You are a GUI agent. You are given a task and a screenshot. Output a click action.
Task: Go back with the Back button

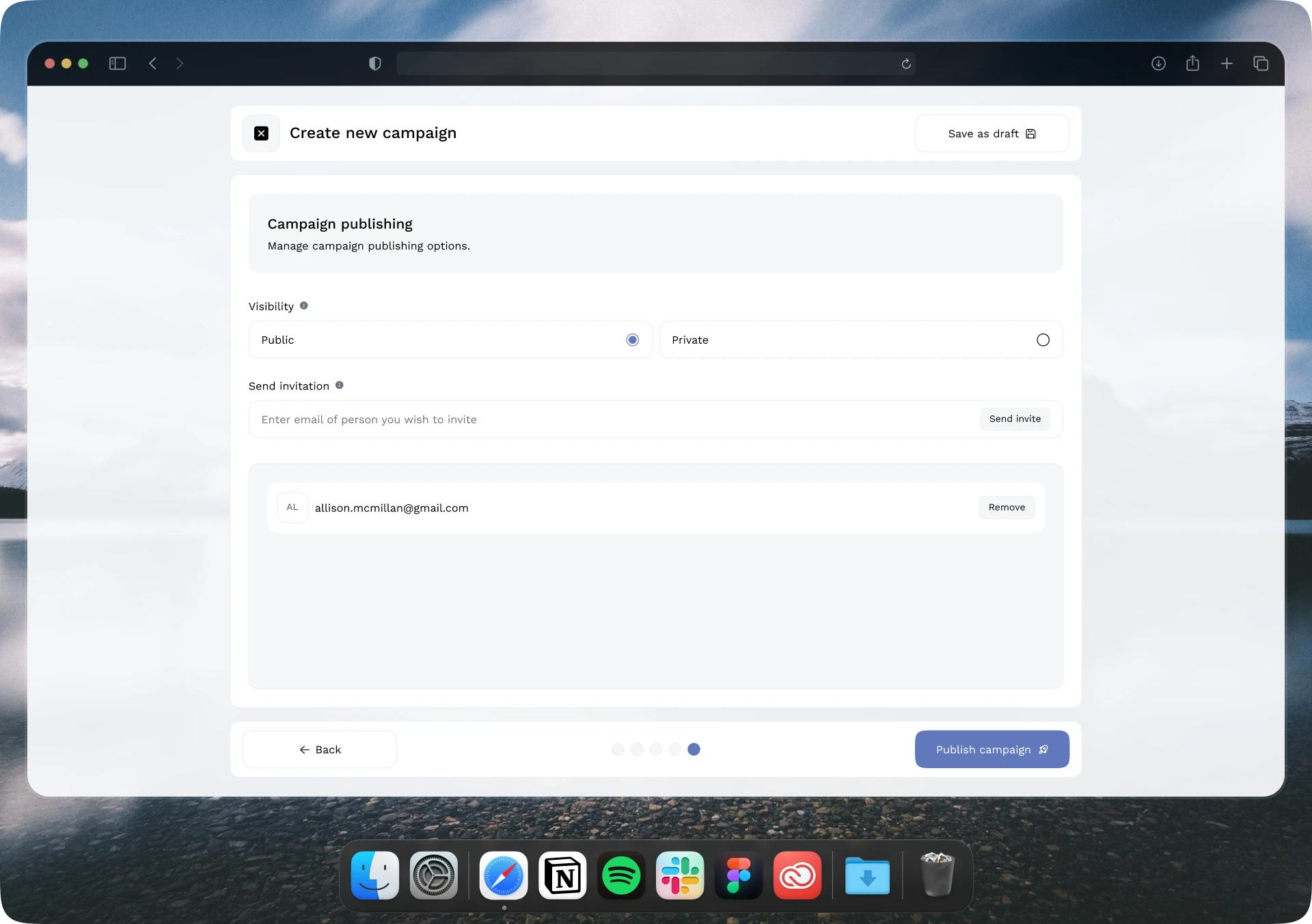tap(320, 749)
